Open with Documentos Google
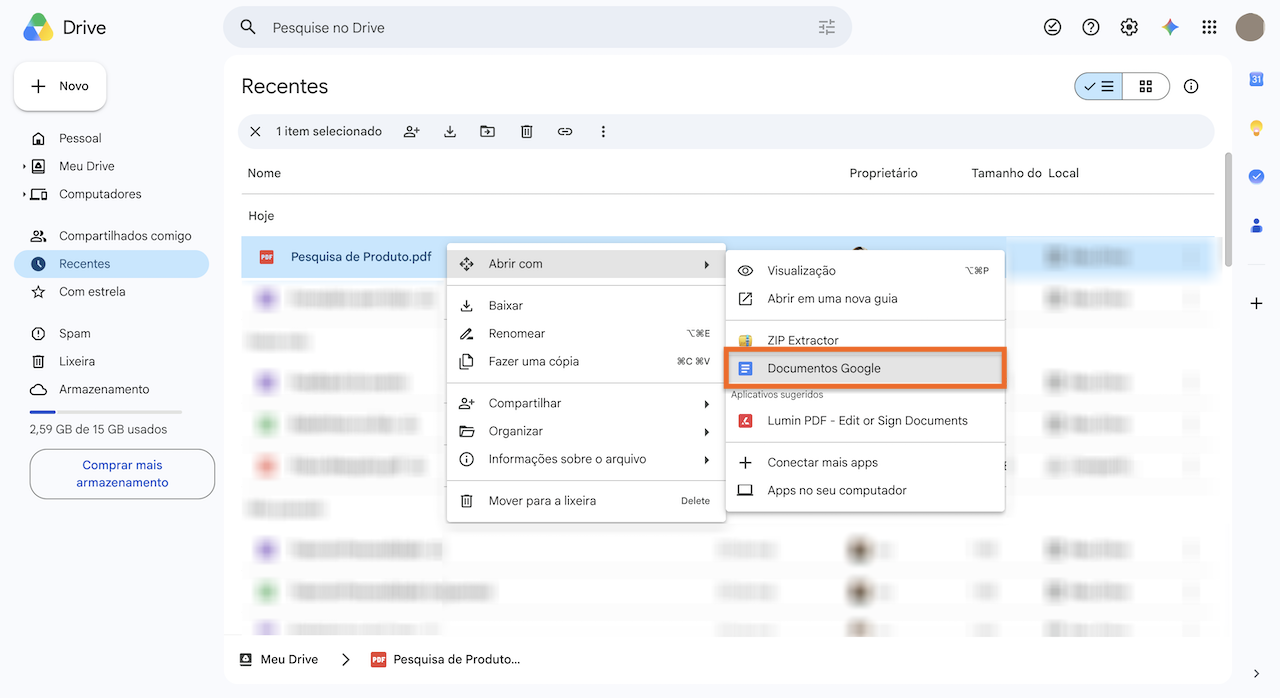Viewport: 1280px width, 698px height. point(865,368)
